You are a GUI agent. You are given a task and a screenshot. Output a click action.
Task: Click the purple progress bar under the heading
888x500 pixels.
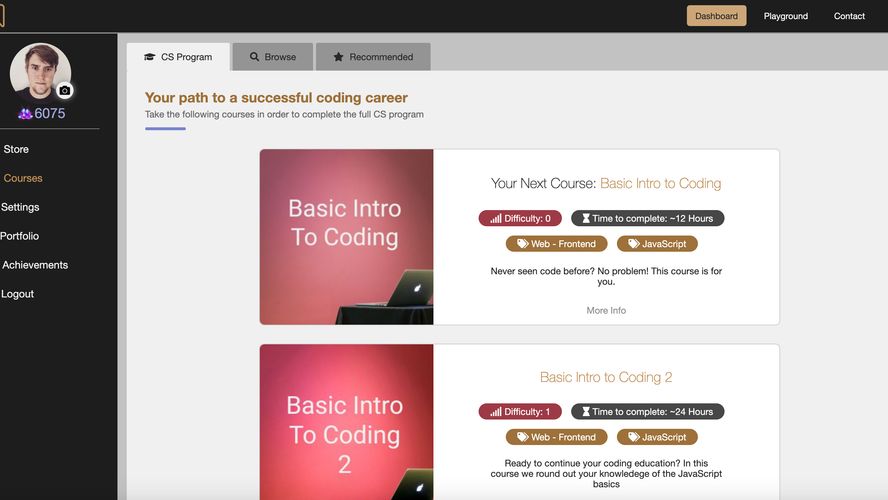[165, 129]
